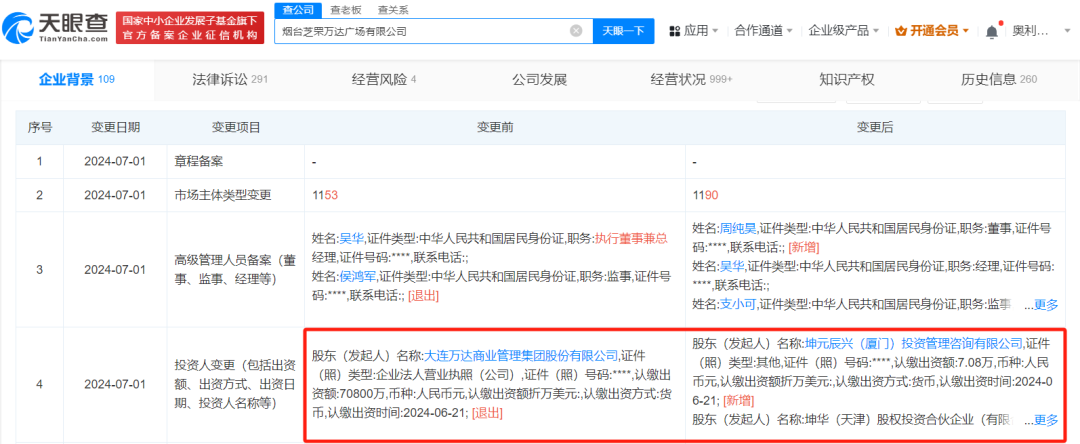
Task: Open the 开通会员 dropdown arrow
Action: (965, 31)
